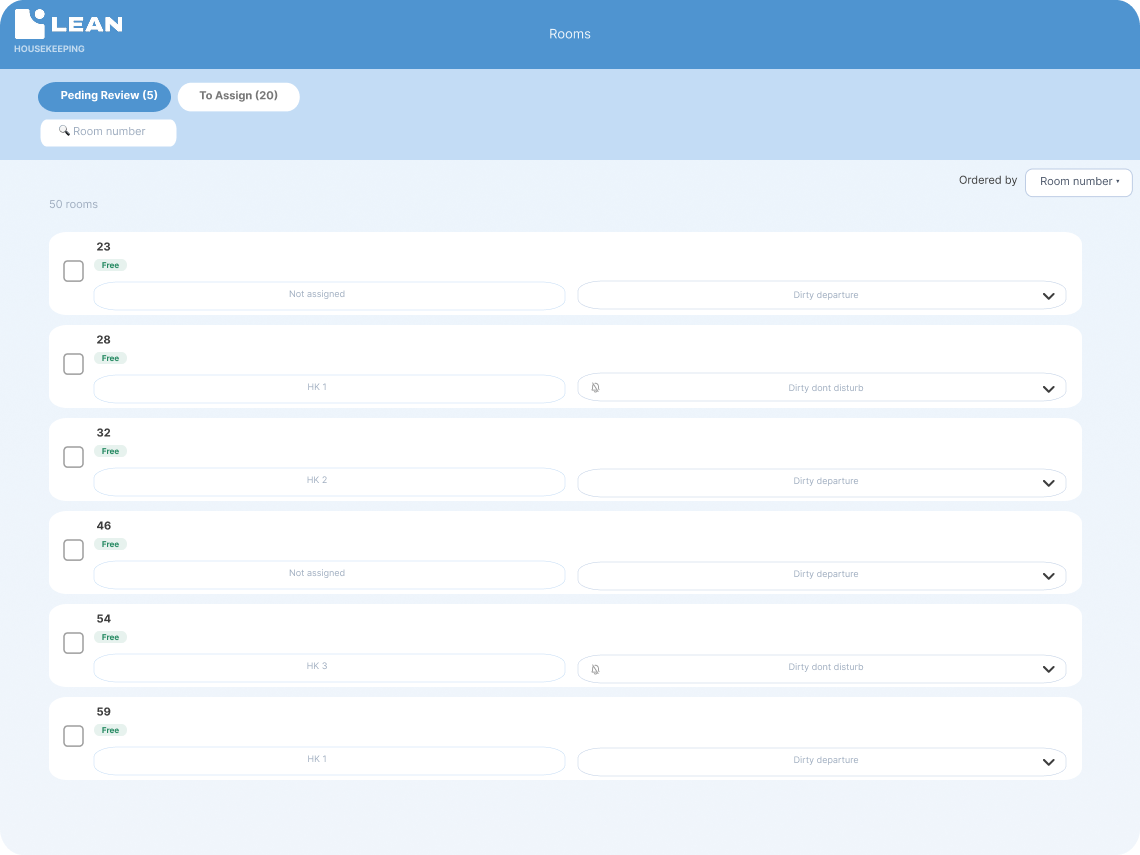Click the Free badge of room 59
Screen dimensions: 1140x855
click(111, 731)
